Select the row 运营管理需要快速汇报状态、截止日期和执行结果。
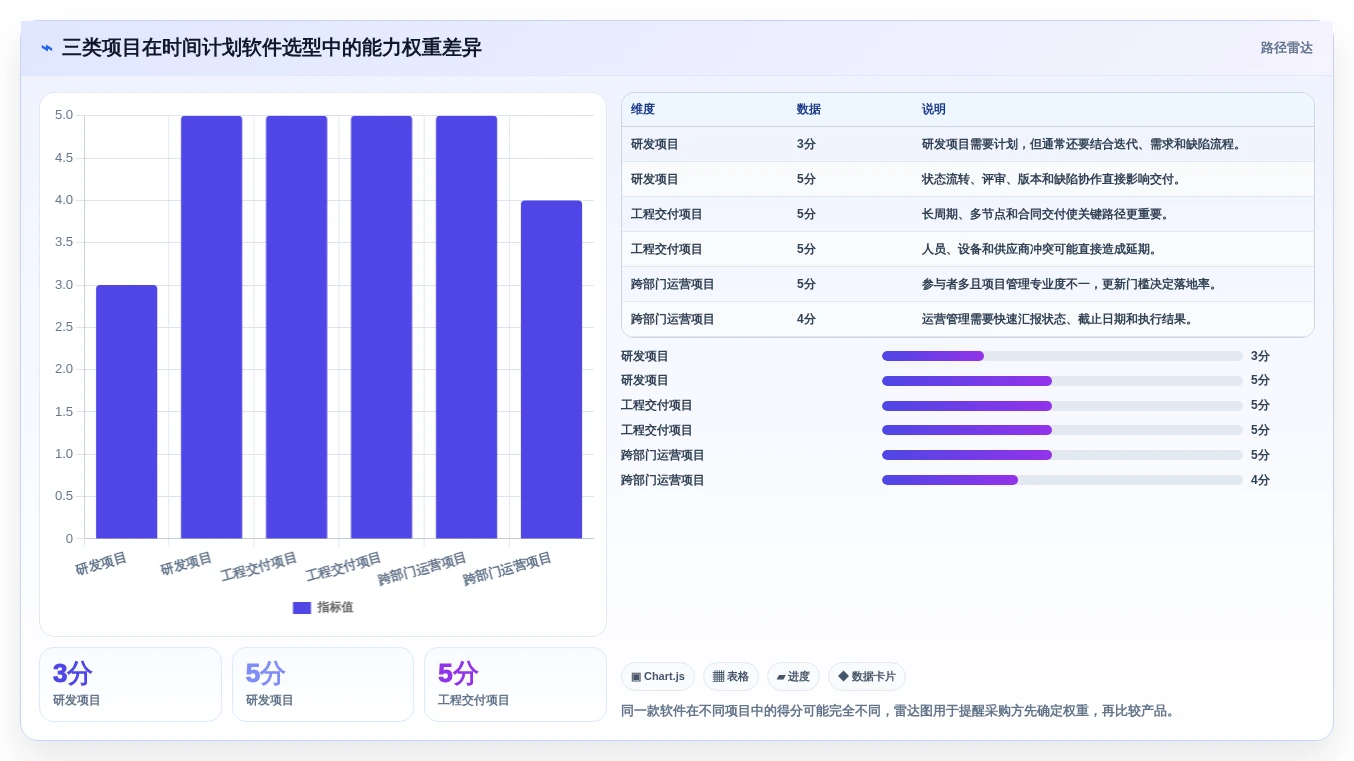 967,319
